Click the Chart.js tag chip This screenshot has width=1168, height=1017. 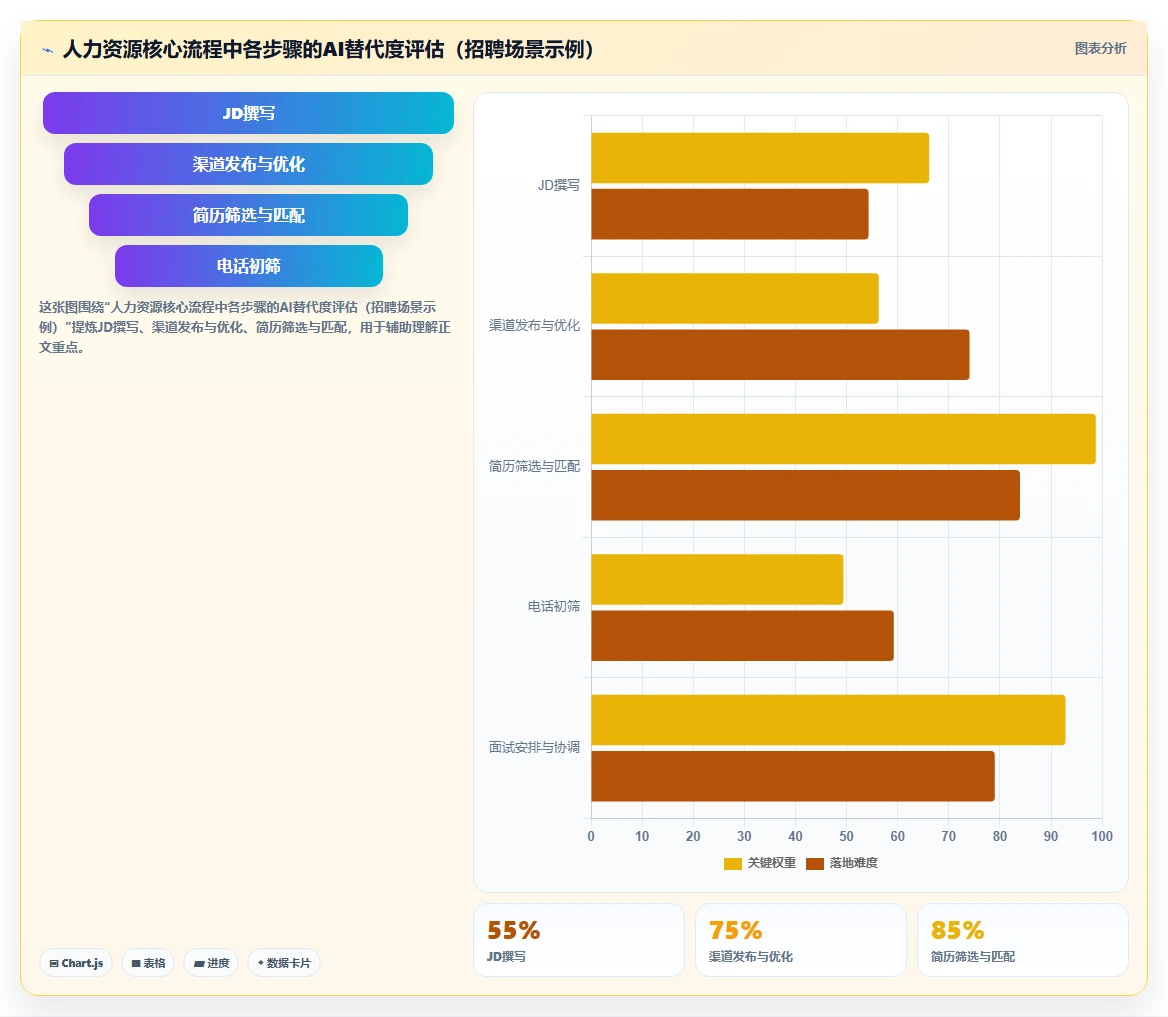[x=76, y=963]
